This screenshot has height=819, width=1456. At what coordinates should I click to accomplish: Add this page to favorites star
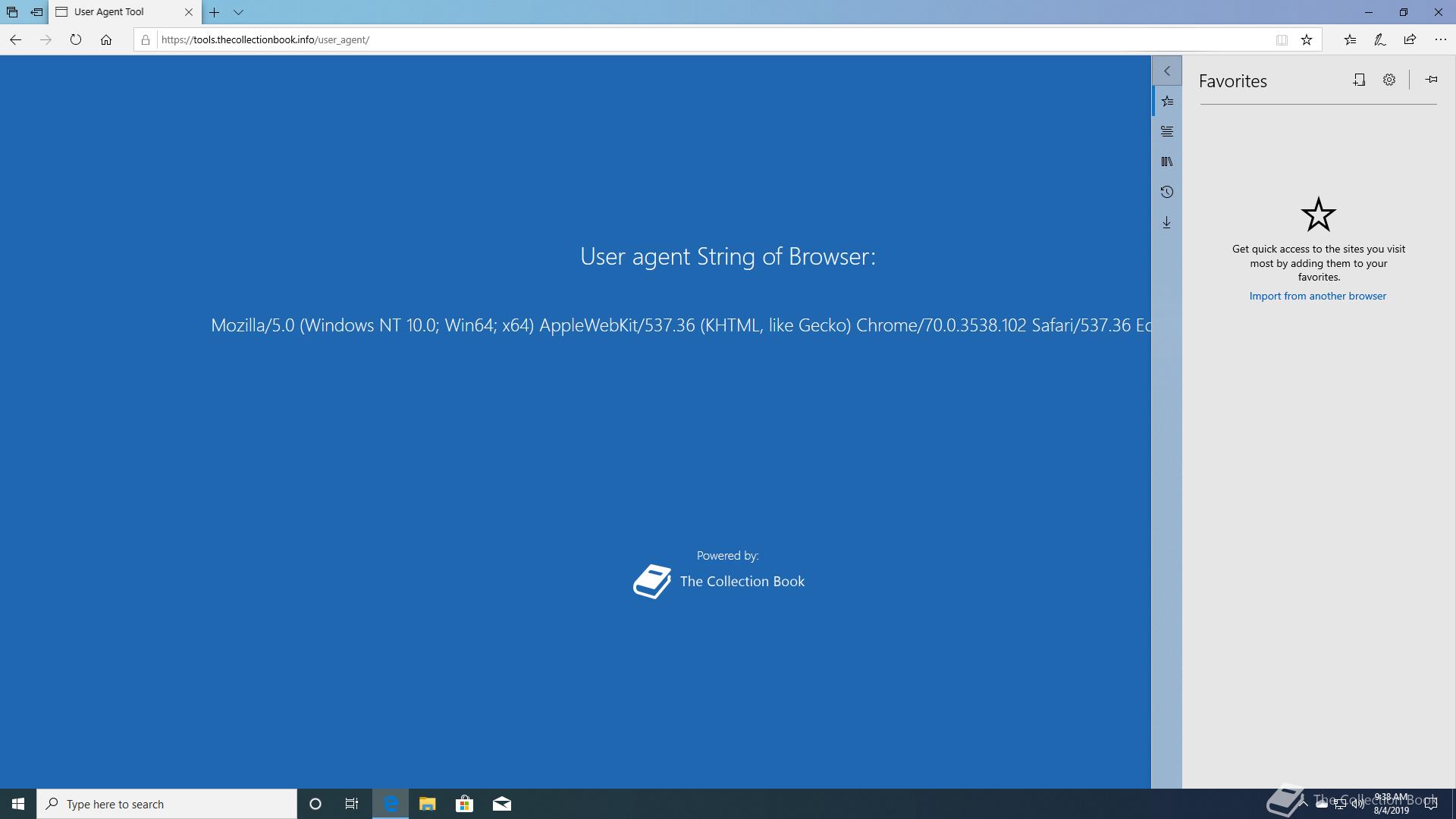point(1307,40)
